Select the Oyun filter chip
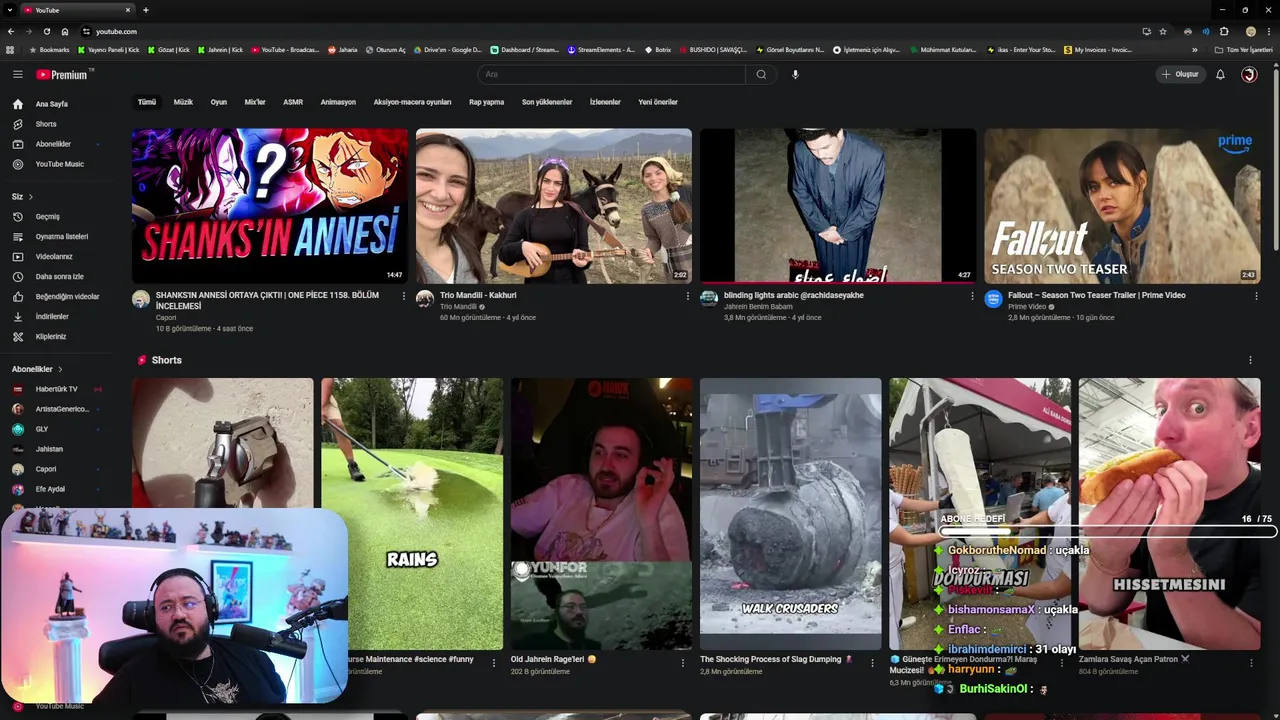 coord(218,102)
